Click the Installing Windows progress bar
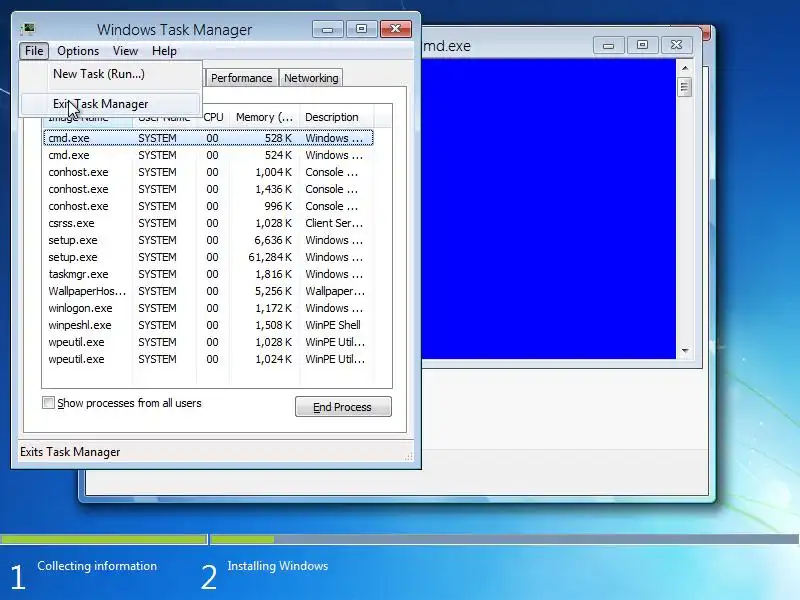The width and height of the screenshot is (800, 600). [x=505, y=539]
